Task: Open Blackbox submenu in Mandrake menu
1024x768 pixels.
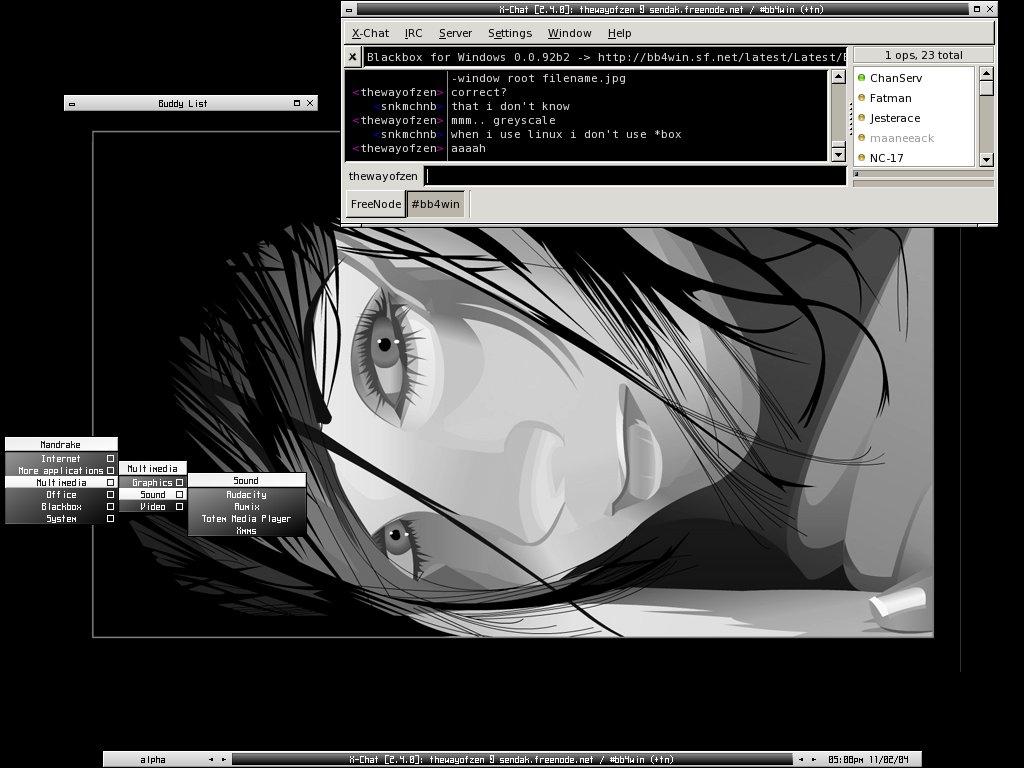Action: [61, 507]
